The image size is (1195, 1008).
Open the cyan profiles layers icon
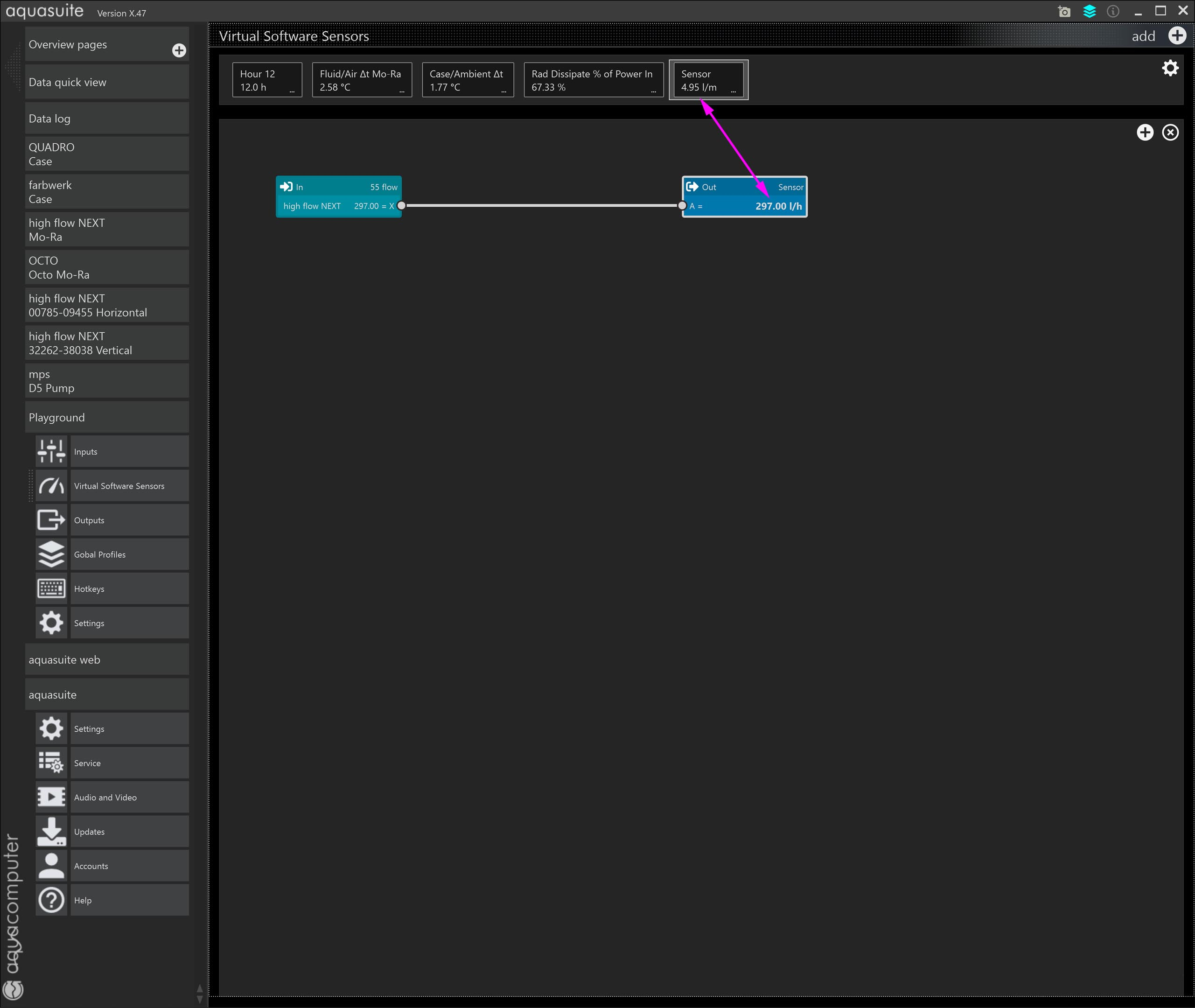(x=1090, y=11)
